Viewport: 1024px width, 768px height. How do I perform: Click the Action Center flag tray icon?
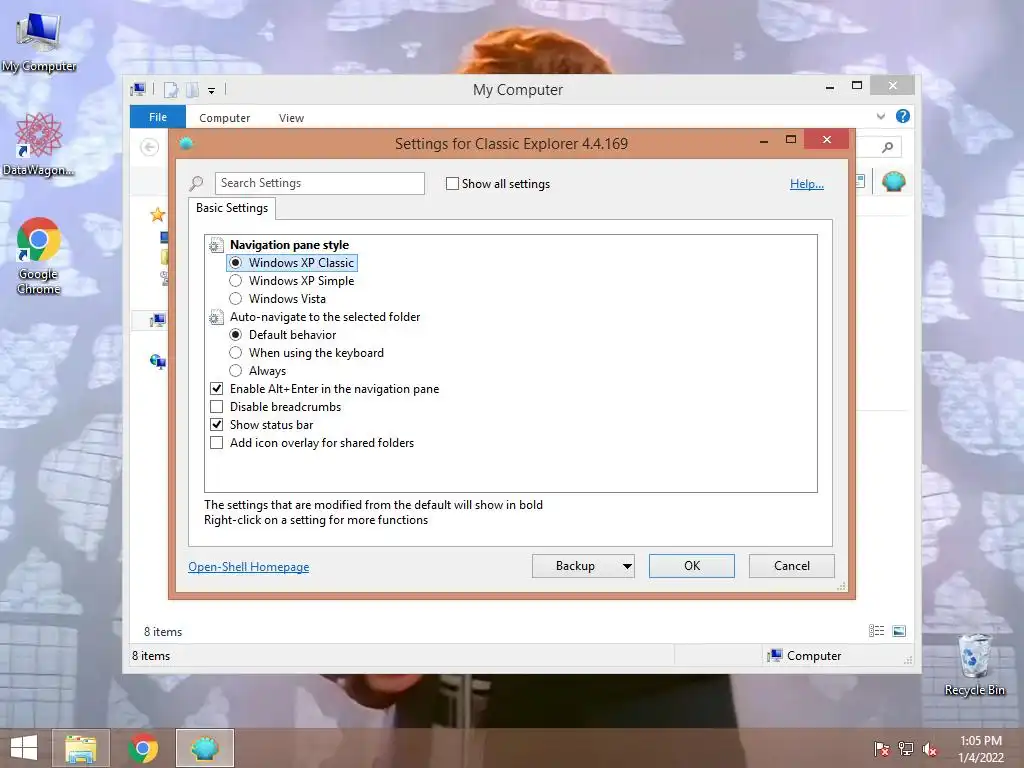[881, 748]
